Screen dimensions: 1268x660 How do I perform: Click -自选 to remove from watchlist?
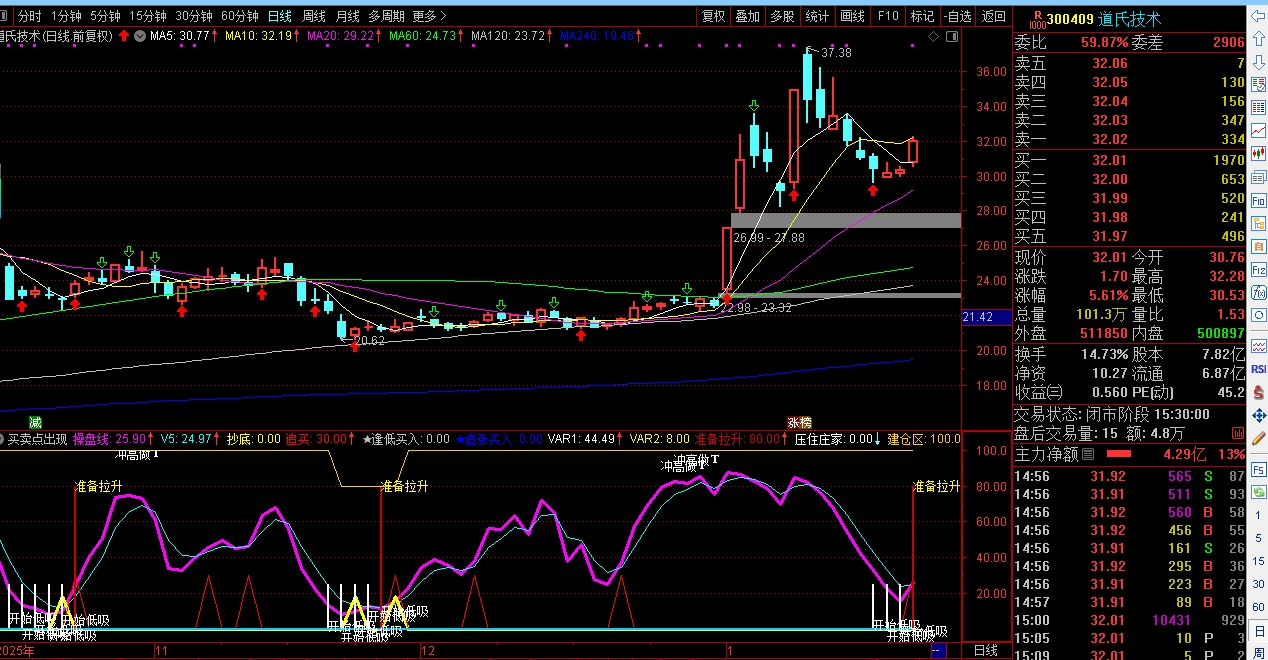pos(957,16)
